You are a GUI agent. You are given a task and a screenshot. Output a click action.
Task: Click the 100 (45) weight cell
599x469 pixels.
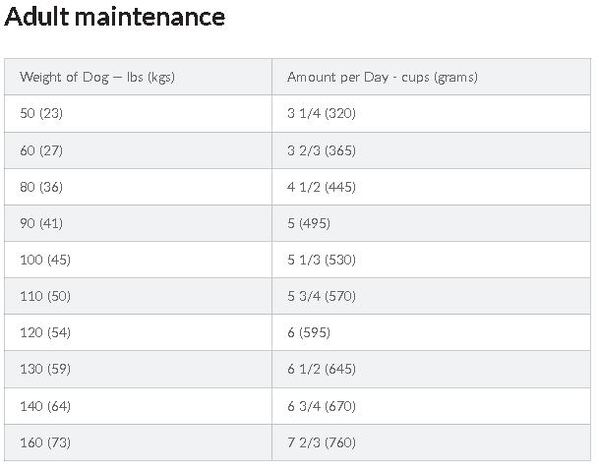click(x=138, y=260)
